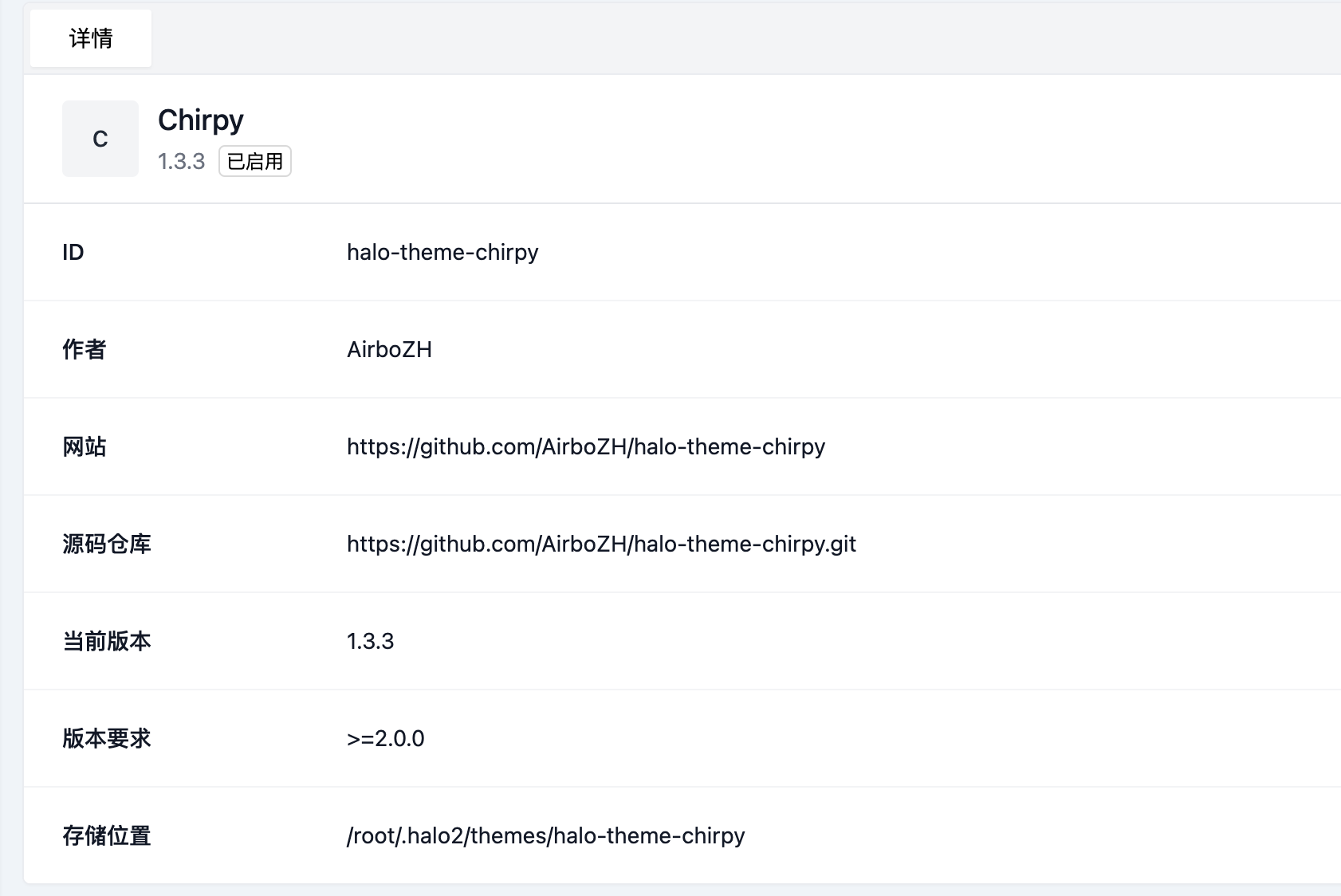This screenshot has width=1341, height=896.
Task: Click the Chirpy theme logo thumbnail
Action: coord(100,139)
